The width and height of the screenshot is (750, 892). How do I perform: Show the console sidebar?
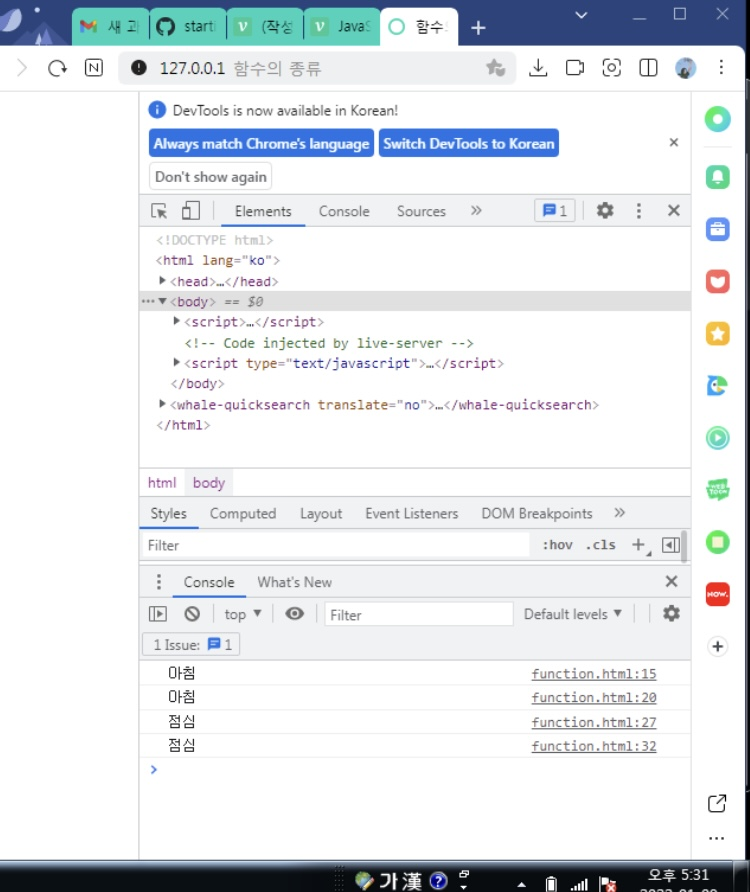coord(158,614)
